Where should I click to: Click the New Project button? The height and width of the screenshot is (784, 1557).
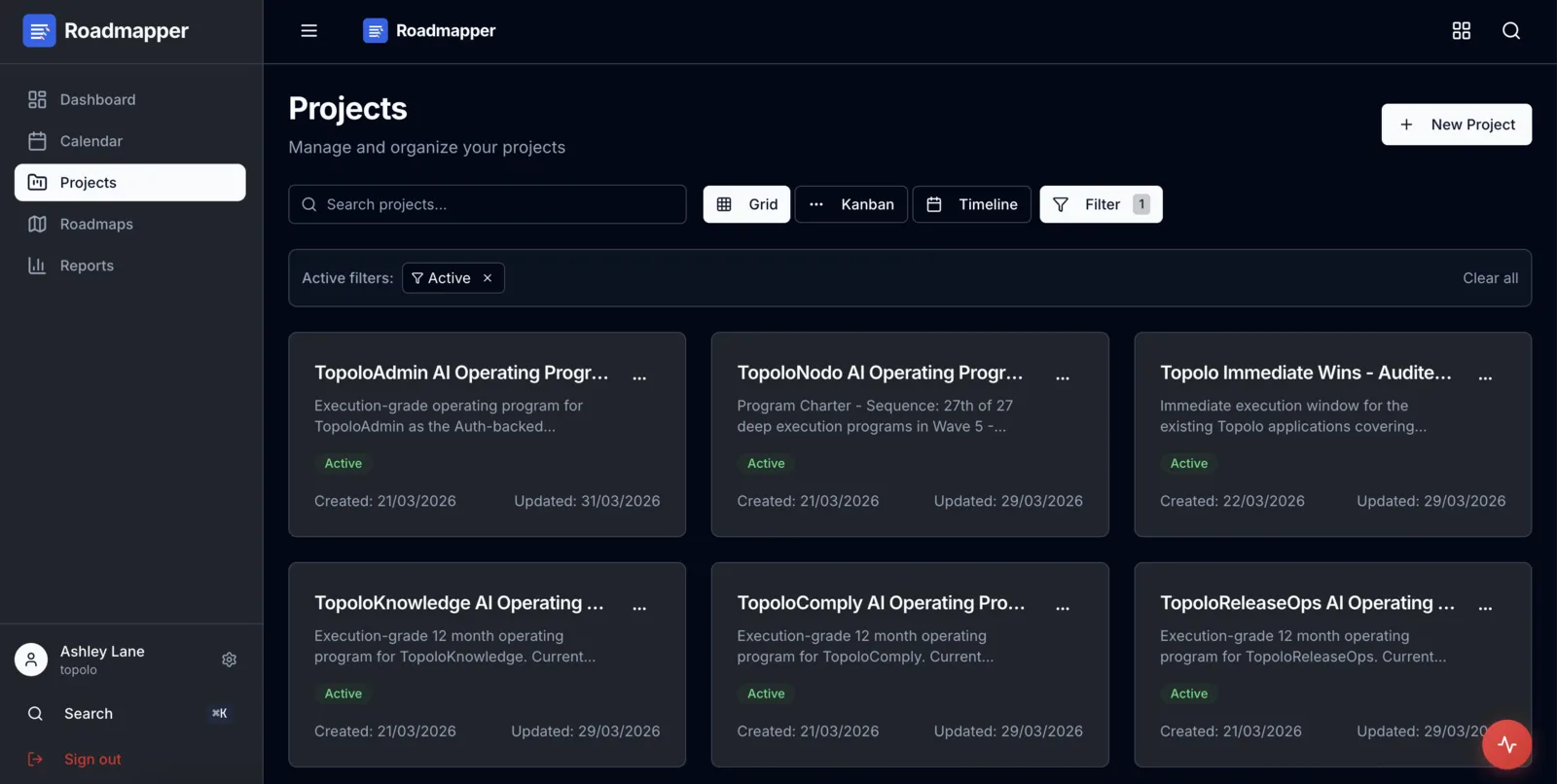click(x=1456, y=125)
